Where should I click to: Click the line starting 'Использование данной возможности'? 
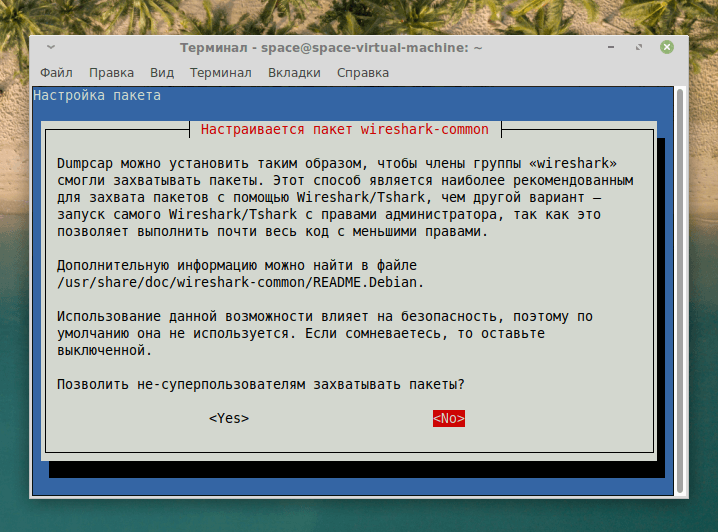click(325, 316)
